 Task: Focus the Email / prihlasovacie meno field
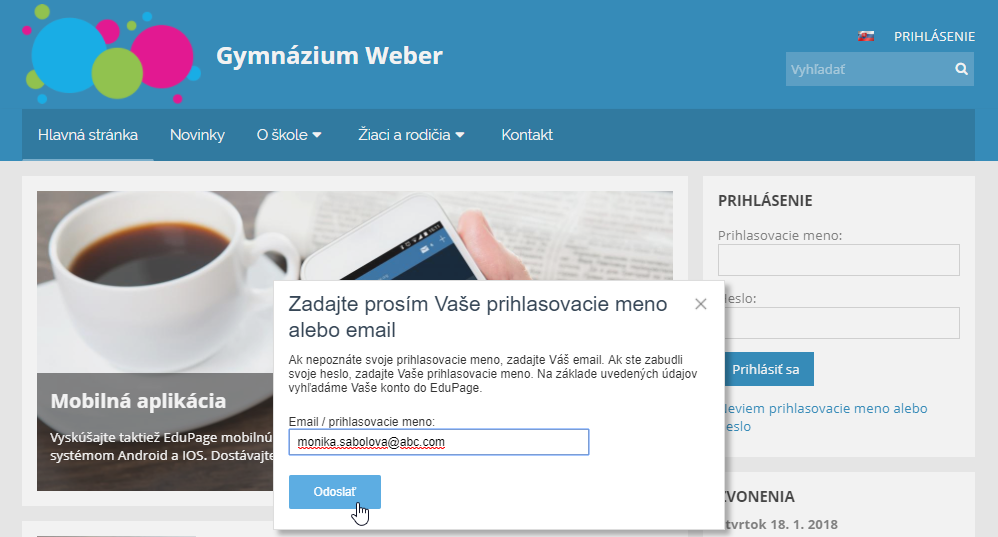tap(439, 442)
